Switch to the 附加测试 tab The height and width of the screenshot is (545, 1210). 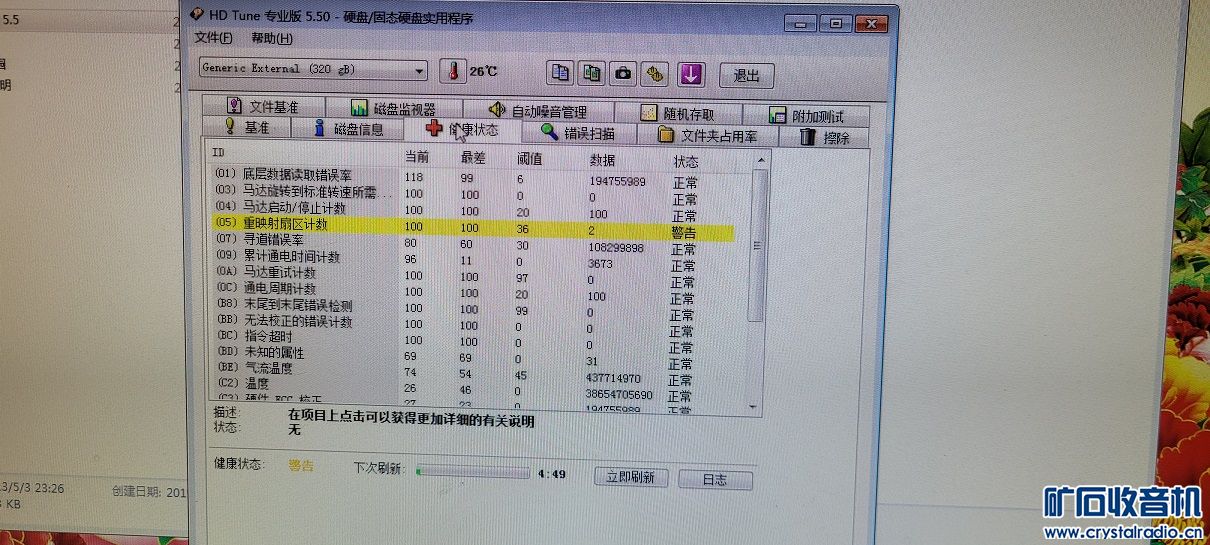pyautogui.click(x=807, y=115)
